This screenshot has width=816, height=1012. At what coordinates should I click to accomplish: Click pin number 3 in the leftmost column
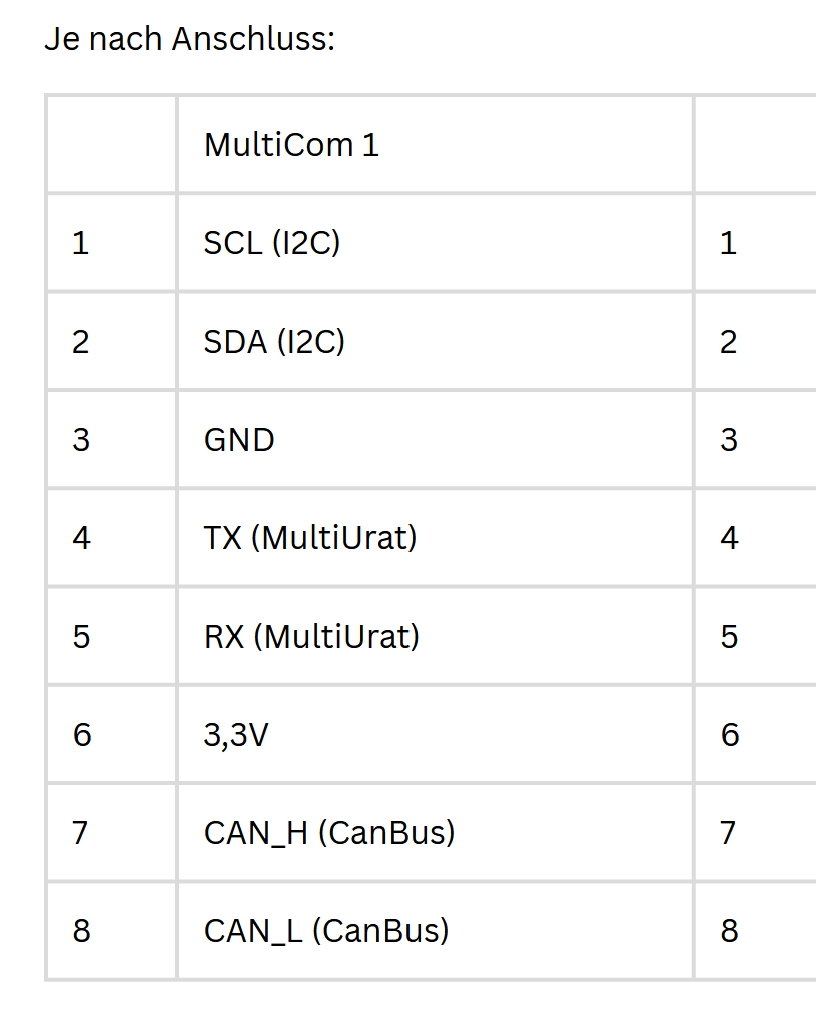coord(81,440)
